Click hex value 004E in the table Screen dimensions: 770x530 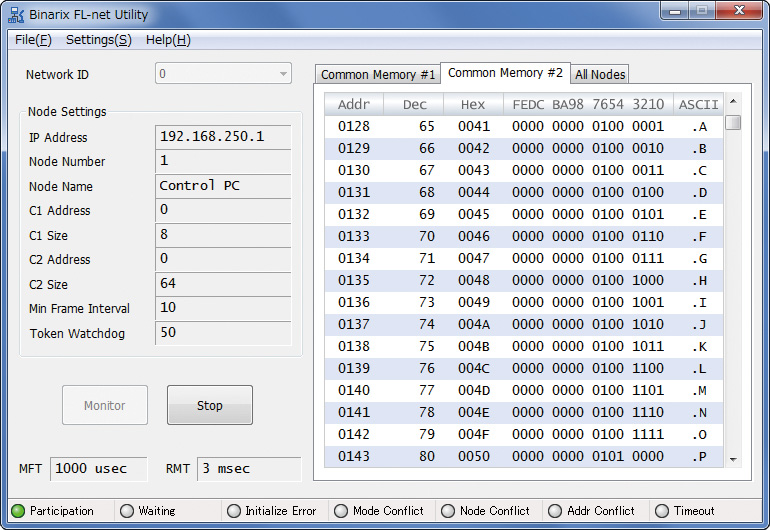click(474, 413)
